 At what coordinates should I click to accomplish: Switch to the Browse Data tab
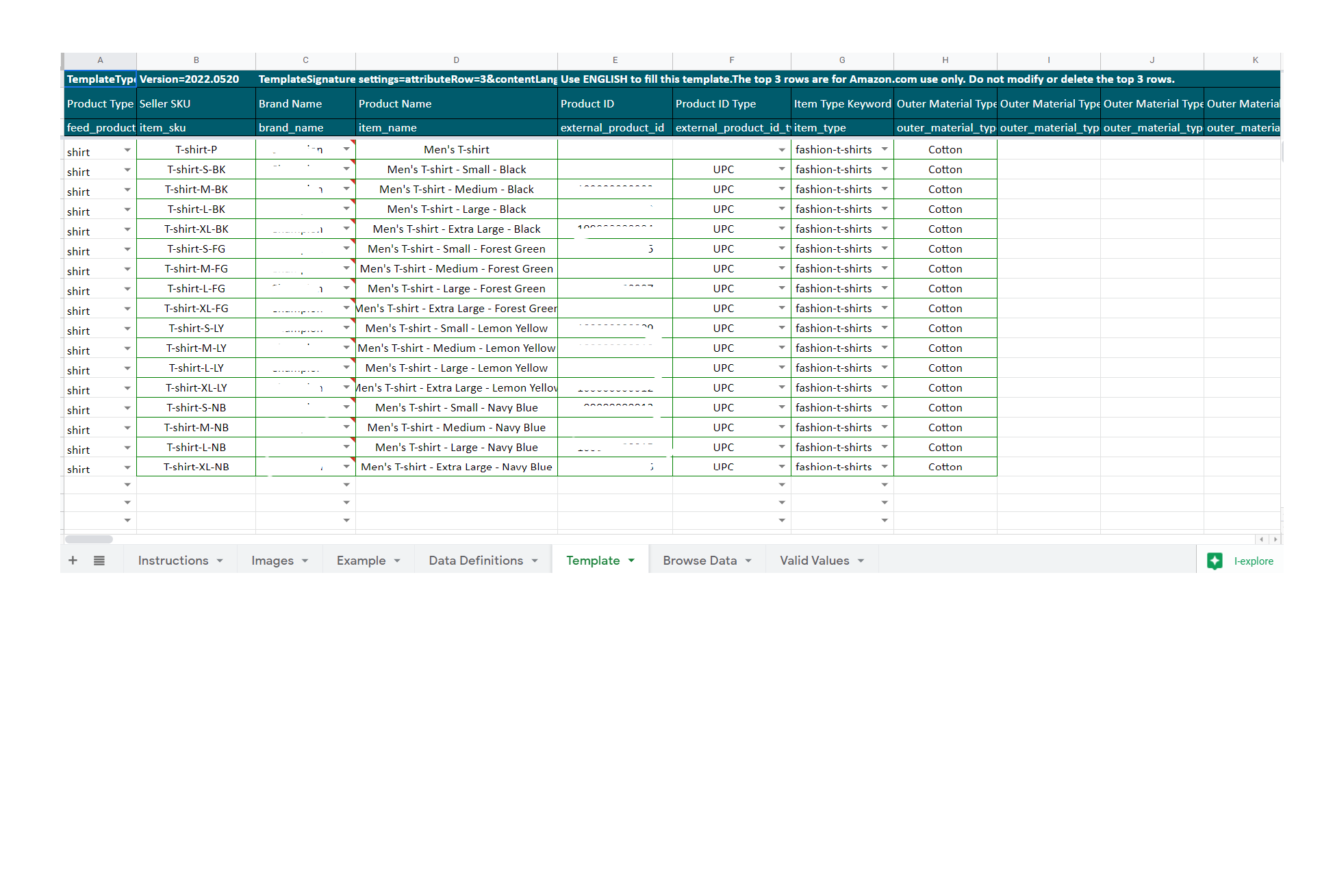point(699,561)
